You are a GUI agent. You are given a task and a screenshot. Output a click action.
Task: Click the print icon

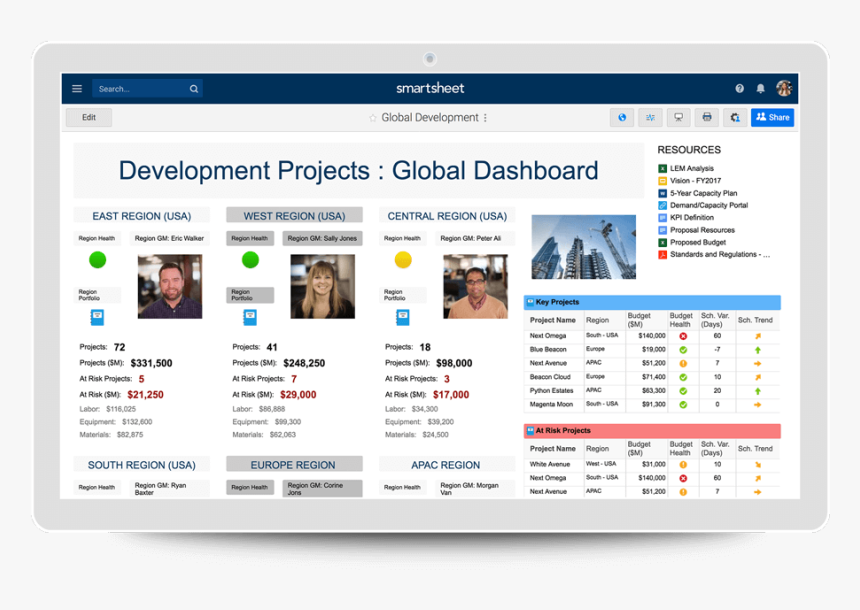707,117
